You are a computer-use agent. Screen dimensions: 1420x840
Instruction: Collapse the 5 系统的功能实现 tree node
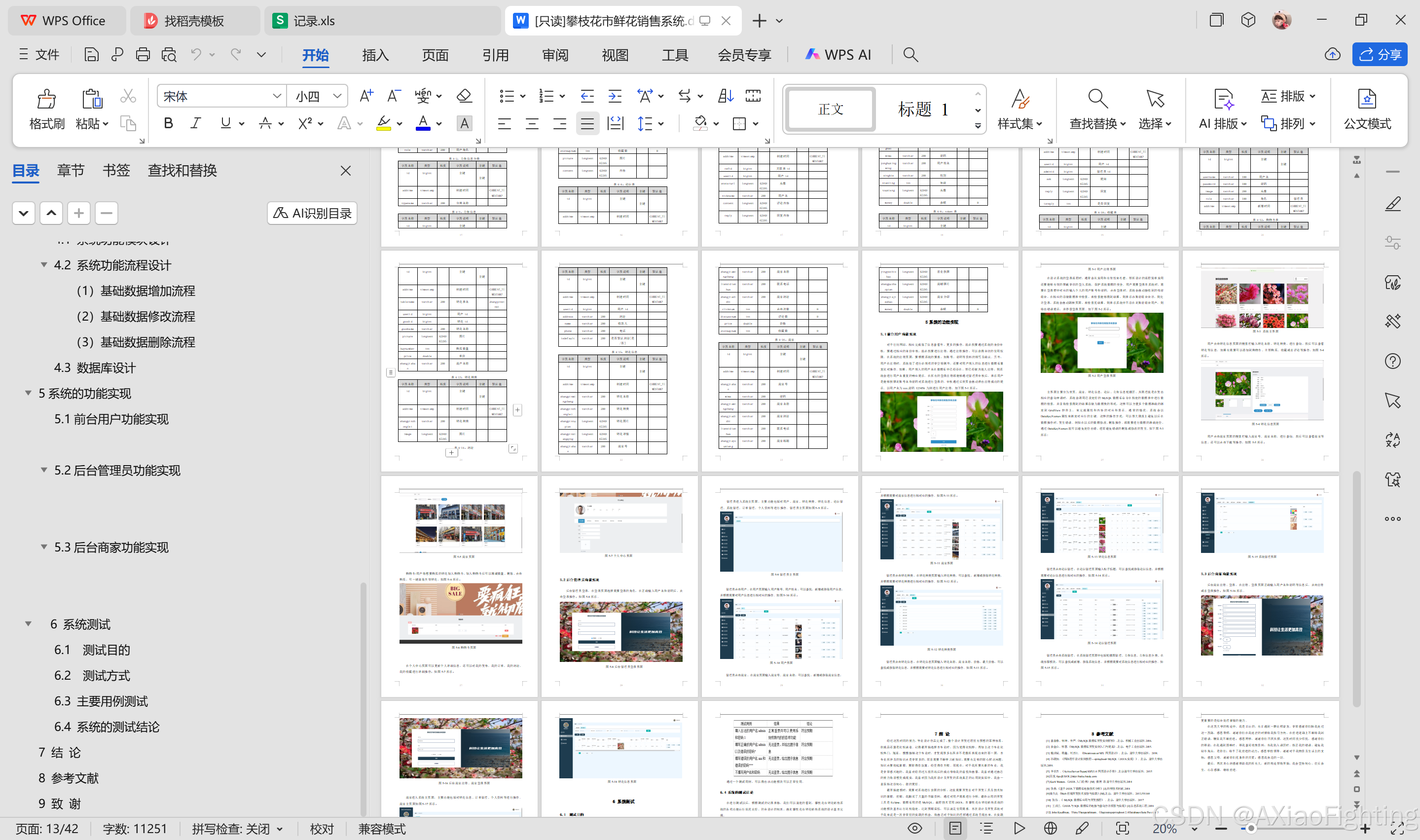(28, 393)
